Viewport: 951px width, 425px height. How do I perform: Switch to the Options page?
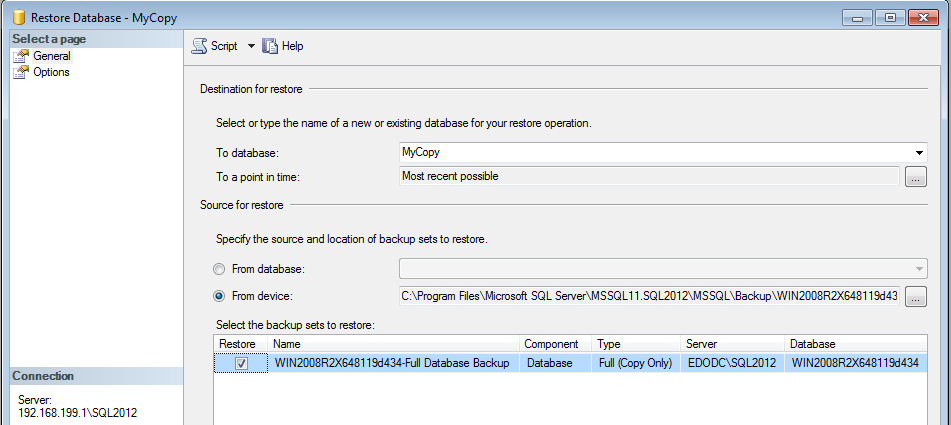[51, 72]
